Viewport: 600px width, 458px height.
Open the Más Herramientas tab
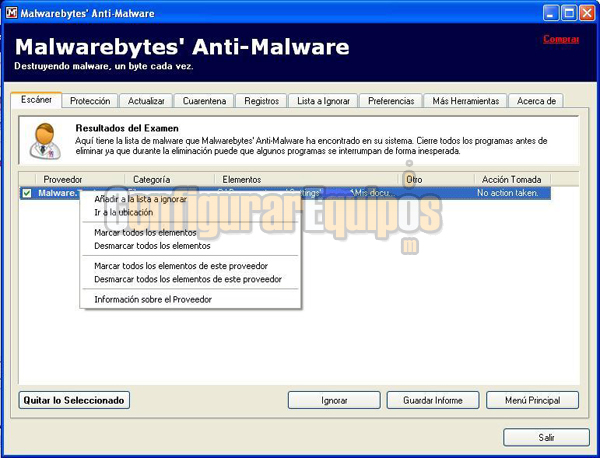point(466,101)
